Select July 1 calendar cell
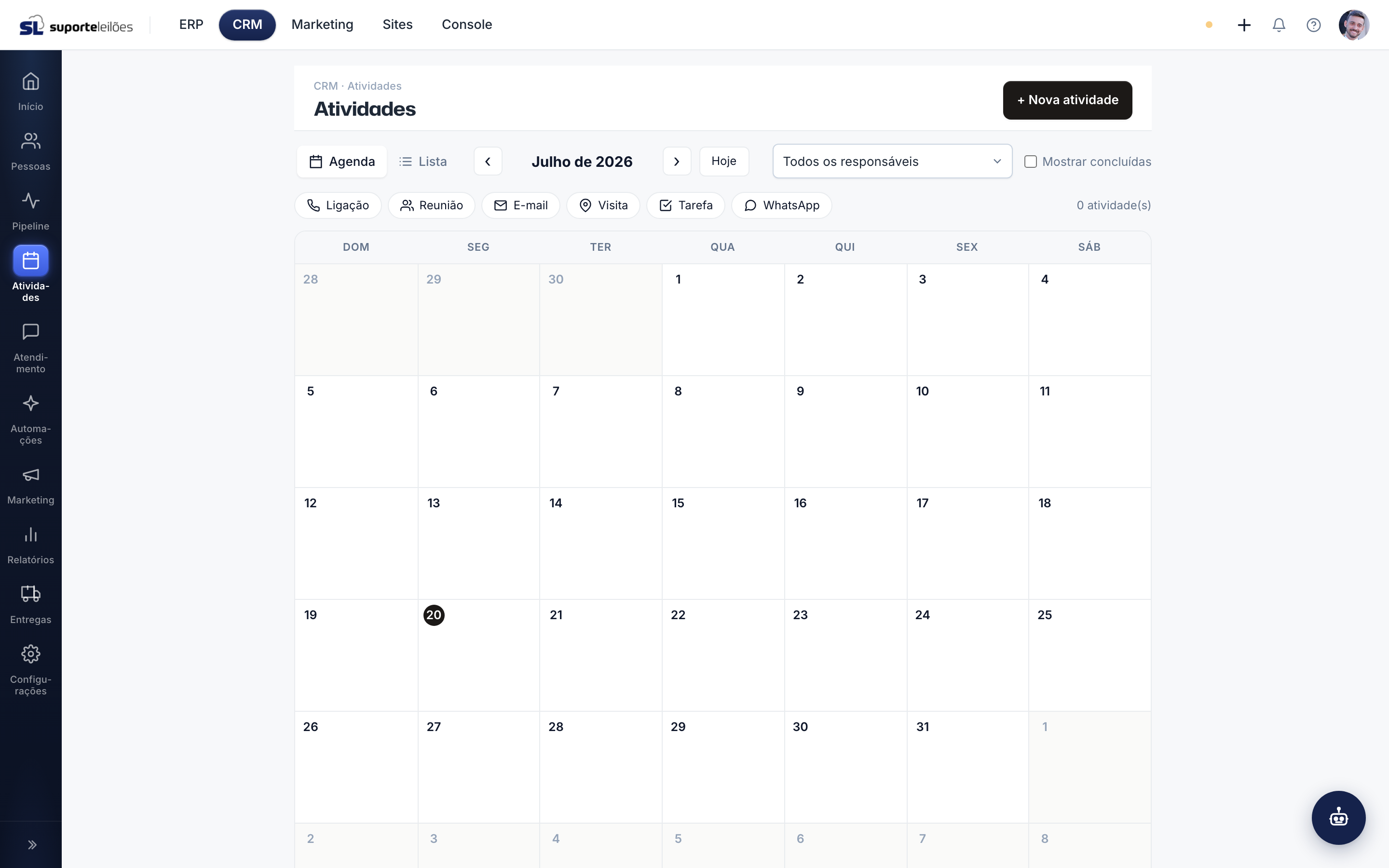Image resolution: width=1389 pixels, height=868 pixels. (x=723, y=320)
